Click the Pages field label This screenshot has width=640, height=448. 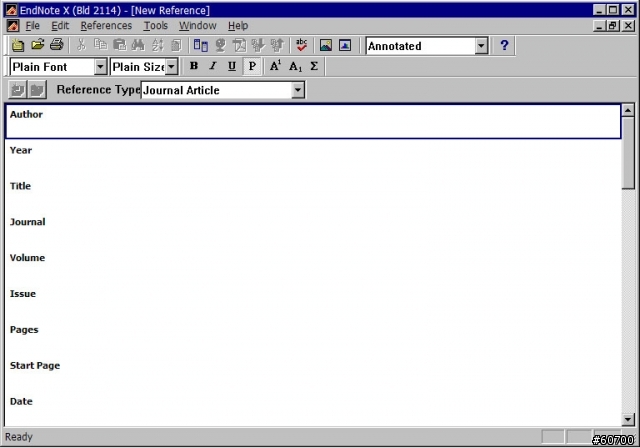point(24,330)
